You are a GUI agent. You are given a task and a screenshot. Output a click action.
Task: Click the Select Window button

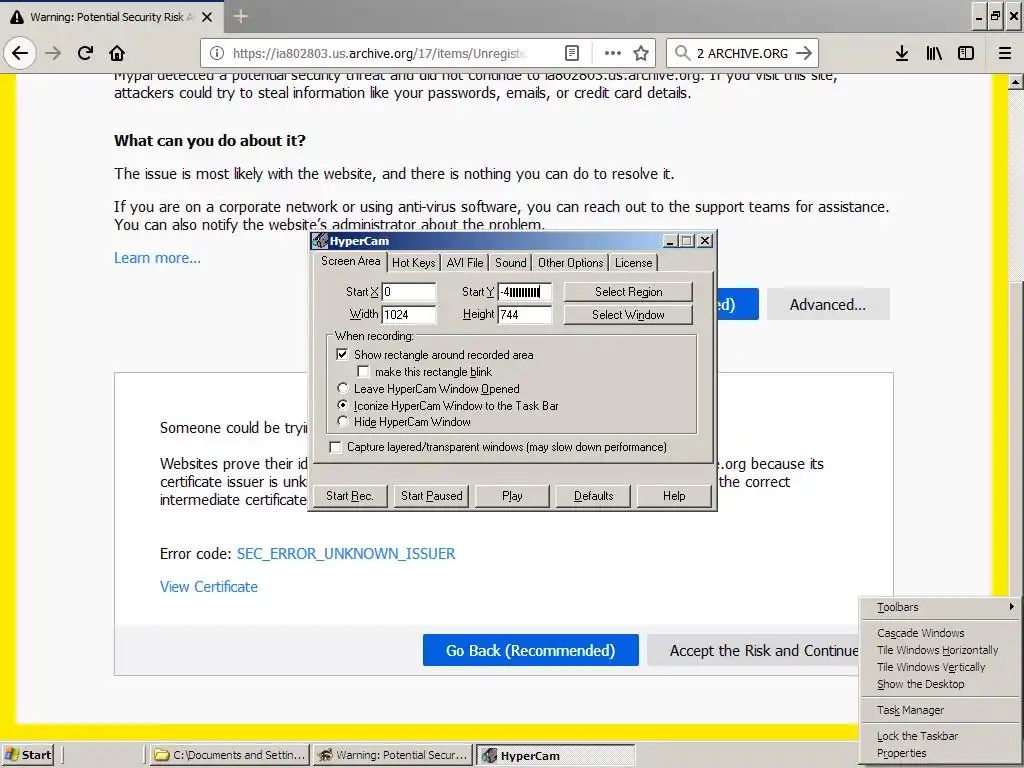628,315
